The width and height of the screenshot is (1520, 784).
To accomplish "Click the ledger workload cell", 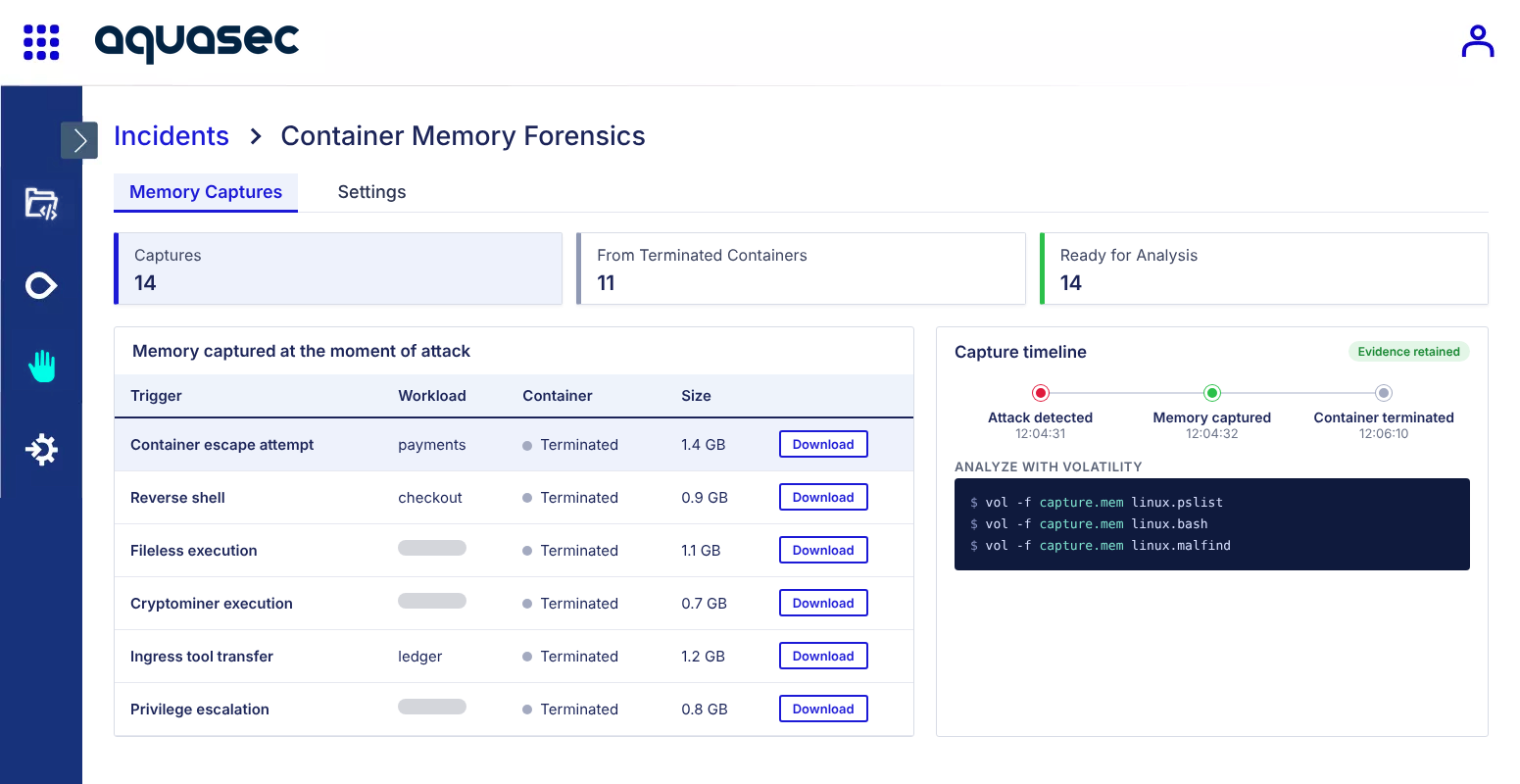I will (x=420, y=657).
